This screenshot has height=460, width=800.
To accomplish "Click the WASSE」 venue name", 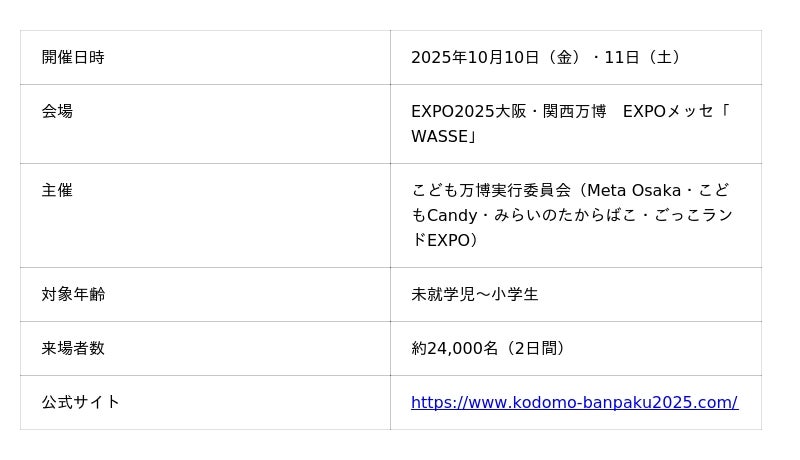I will tap(444, 137).
